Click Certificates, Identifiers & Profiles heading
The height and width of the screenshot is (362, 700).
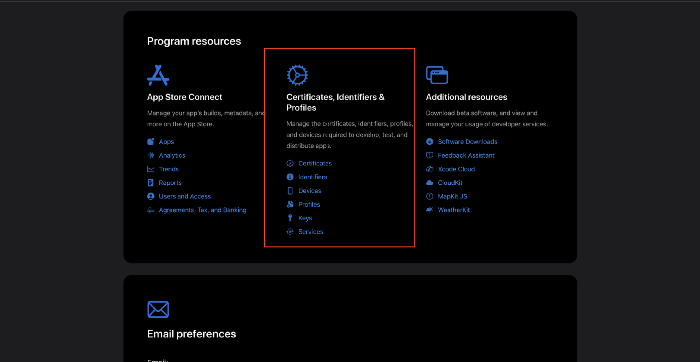335,102
